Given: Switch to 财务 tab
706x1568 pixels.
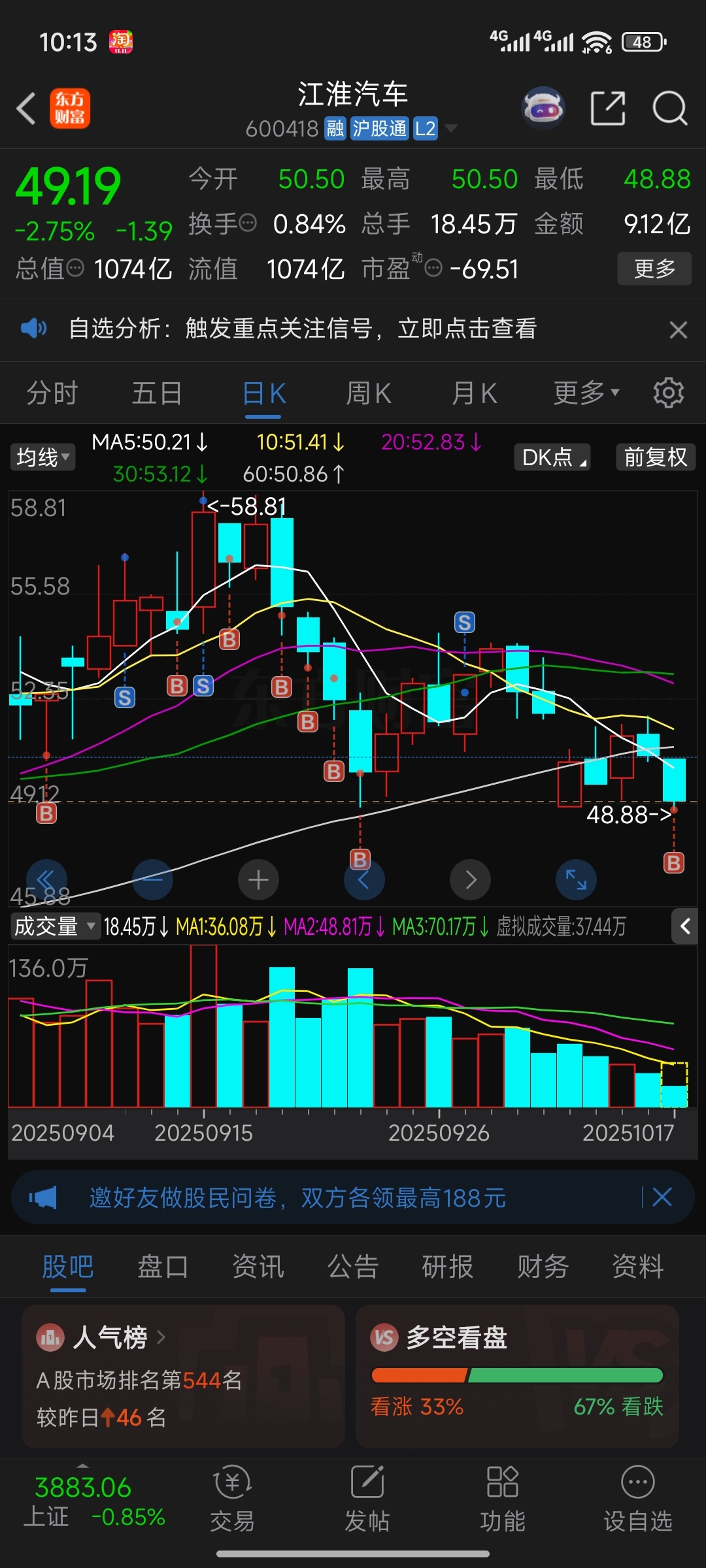Looking at the screenshot, I should coord(543,1267).
